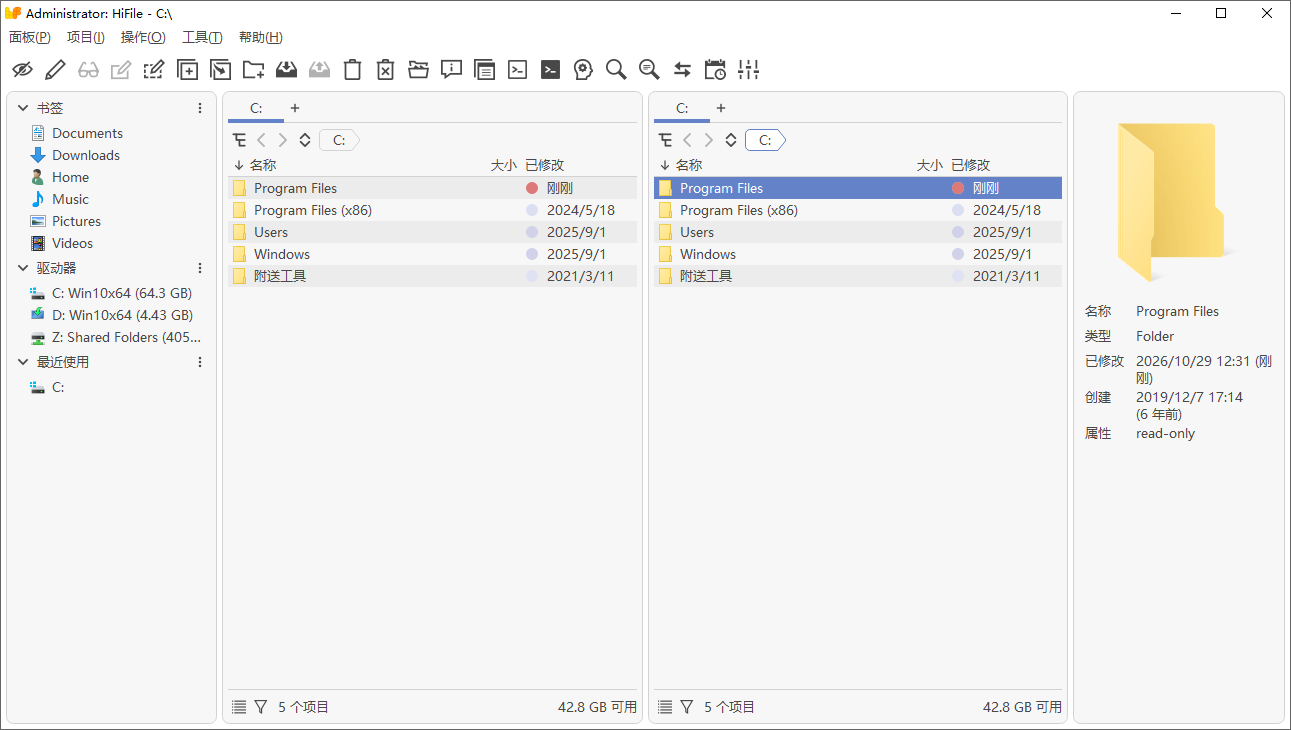Image resolution: width=1291 pixels, height=730 pixels.
Task: Select Windows folder in the left panel
Action: (x=432, y=254)
